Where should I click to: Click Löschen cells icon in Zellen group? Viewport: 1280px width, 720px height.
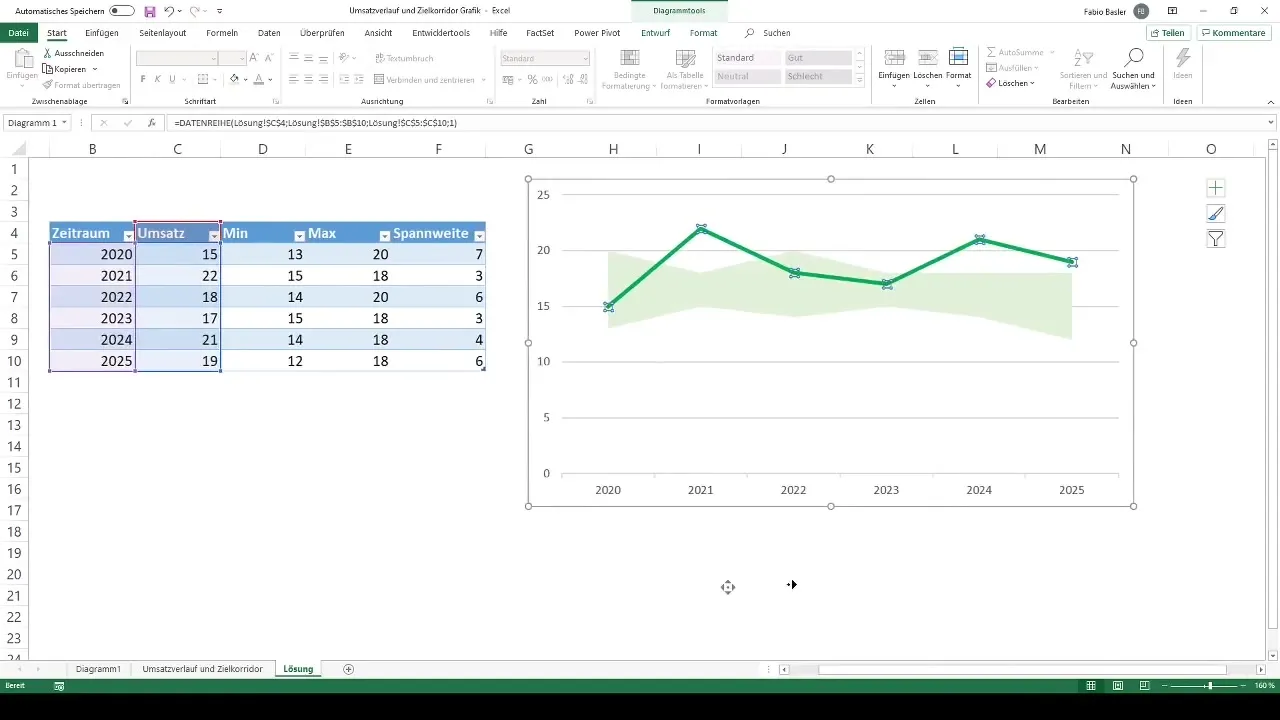click(927, 57)
